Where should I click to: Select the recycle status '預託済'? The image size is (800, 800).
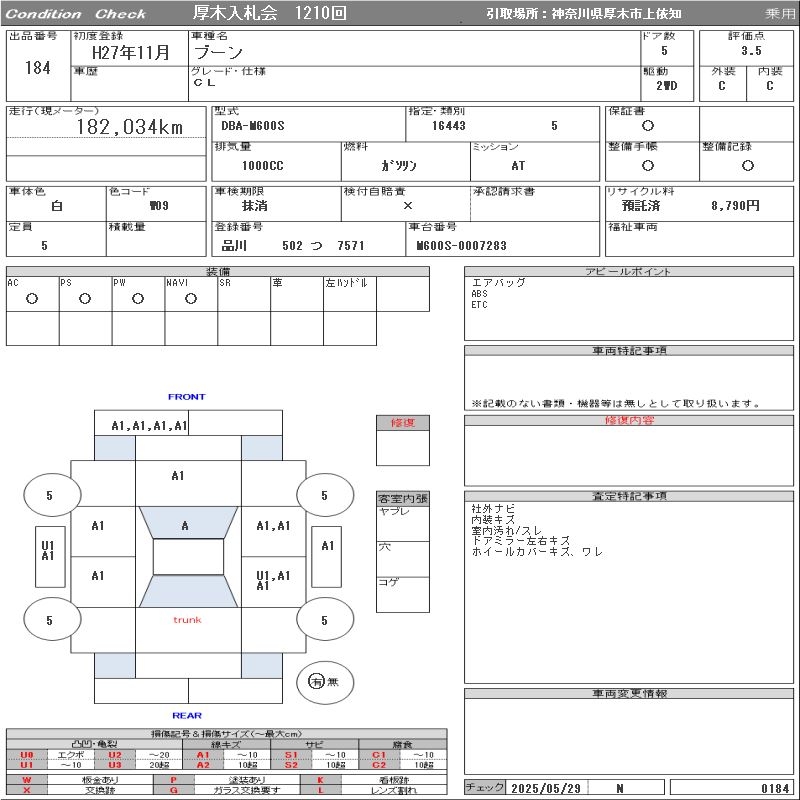641,206
